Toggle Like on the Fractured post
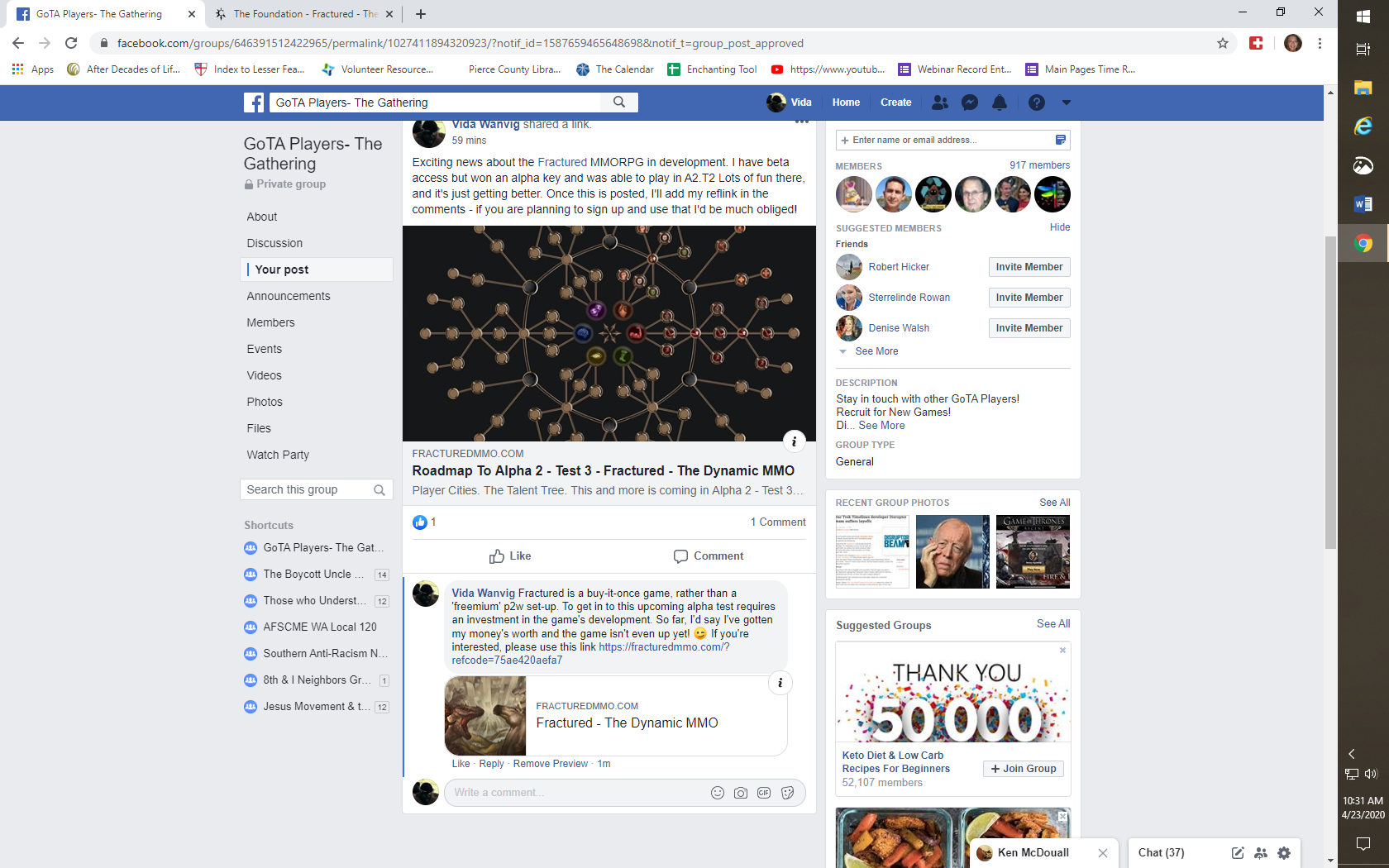The width and height of the screenshot is (1389, 868). (510, 556)
